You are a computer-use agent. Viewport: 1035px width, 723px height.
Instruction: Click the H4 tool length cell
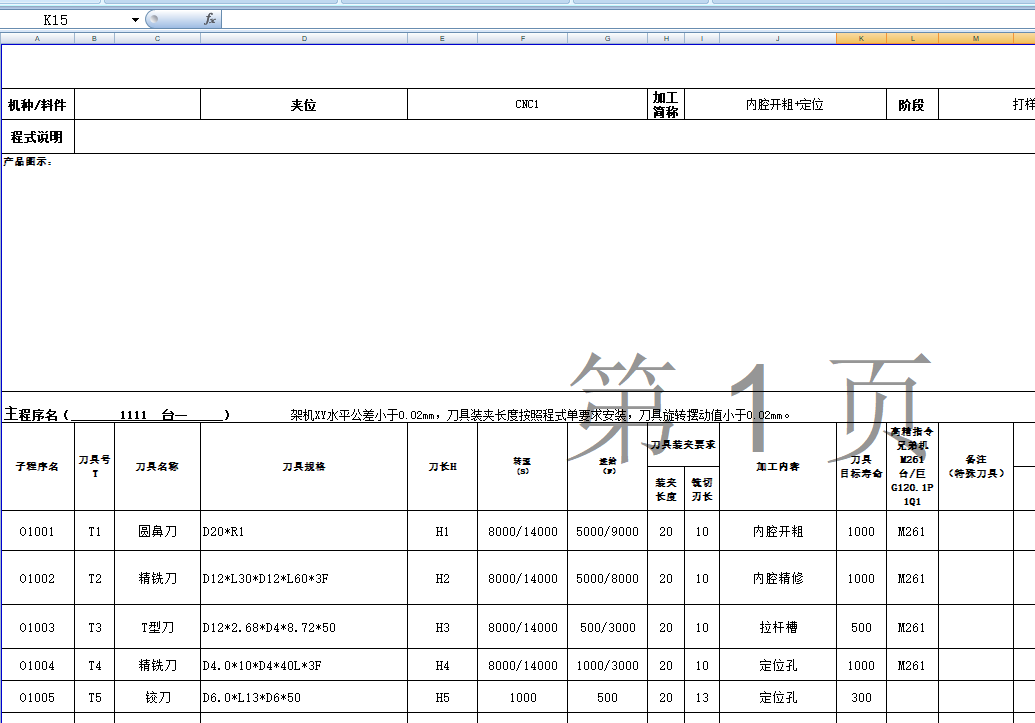coord(442,665)
